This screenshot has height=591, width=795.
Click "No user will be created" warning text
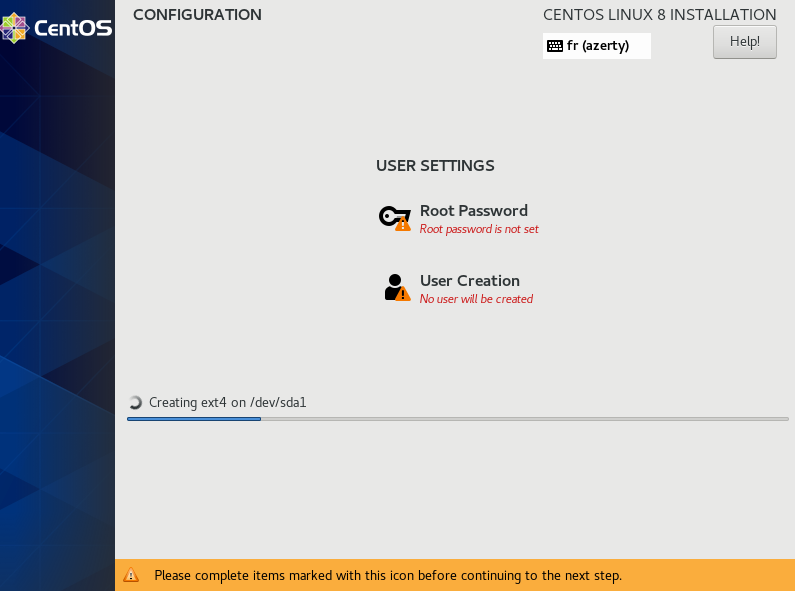coord(476,299)
